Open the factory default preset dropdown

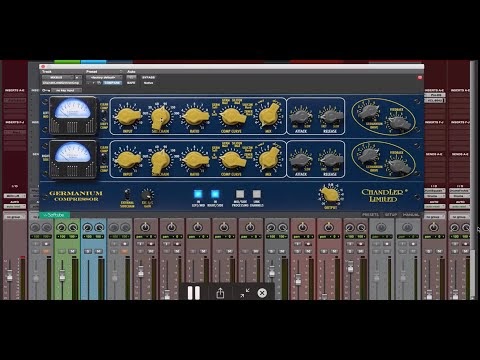click(104, 77)
